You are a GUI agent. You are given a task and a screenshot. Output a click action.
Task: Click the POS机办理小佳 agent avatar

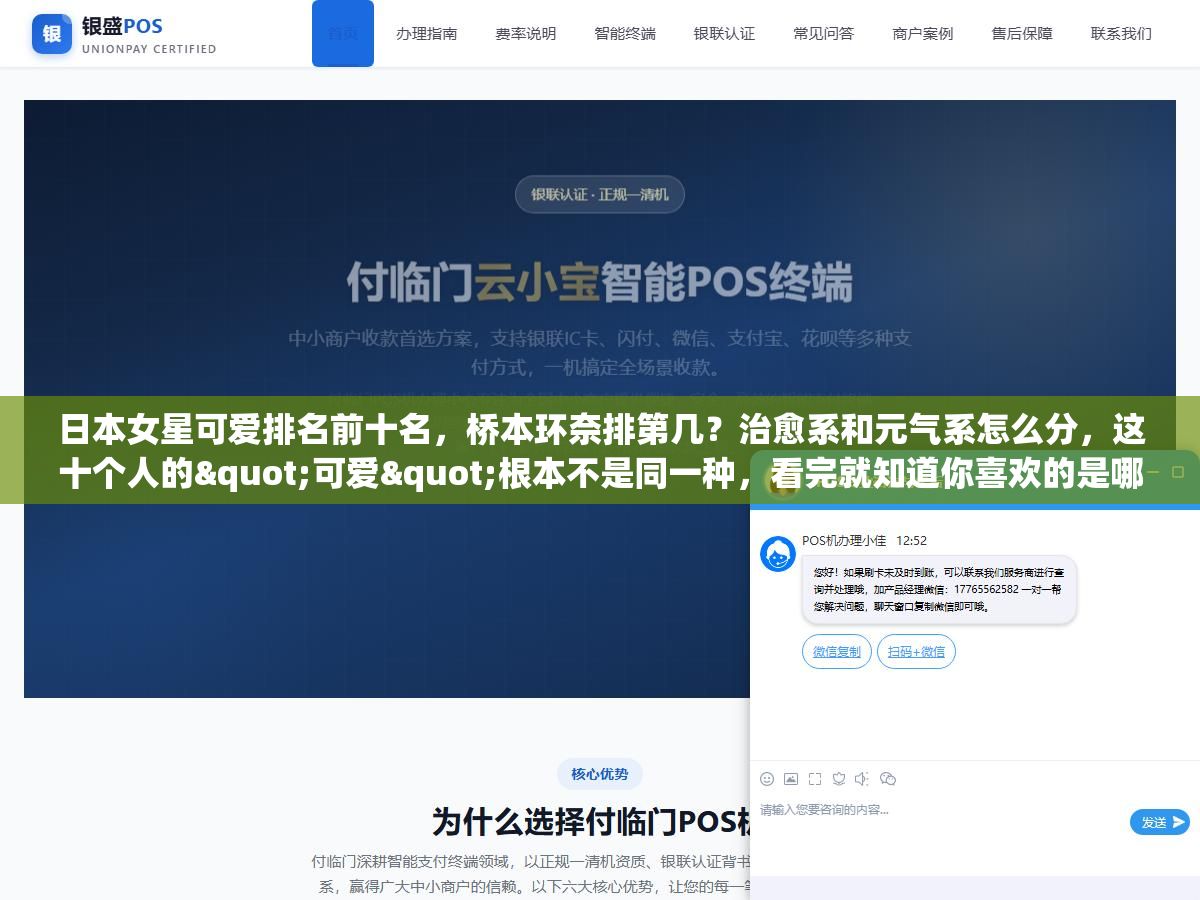tap(778, 554)
